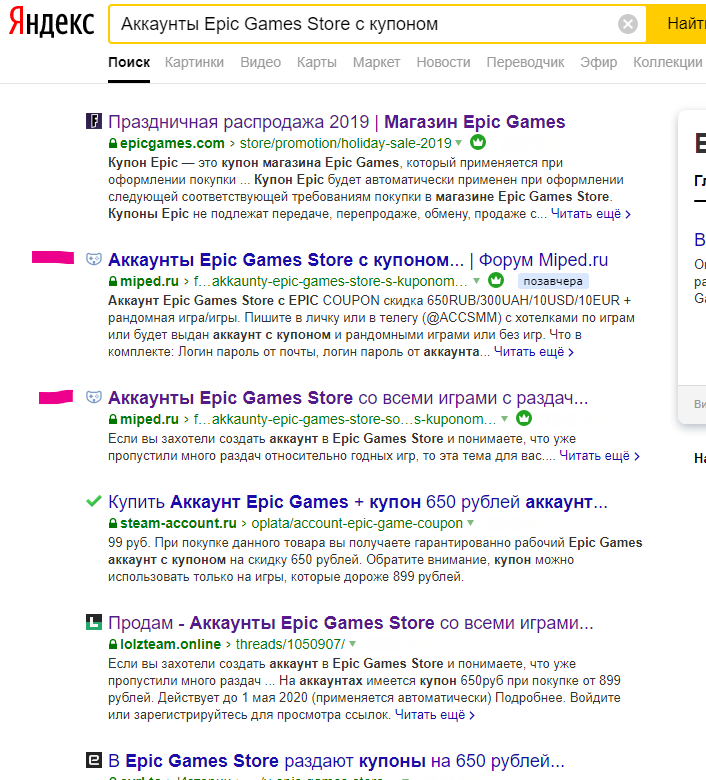Screen dimensions: 706x780
Task: Switch to the Видео tab
Action: click(260, 62)
